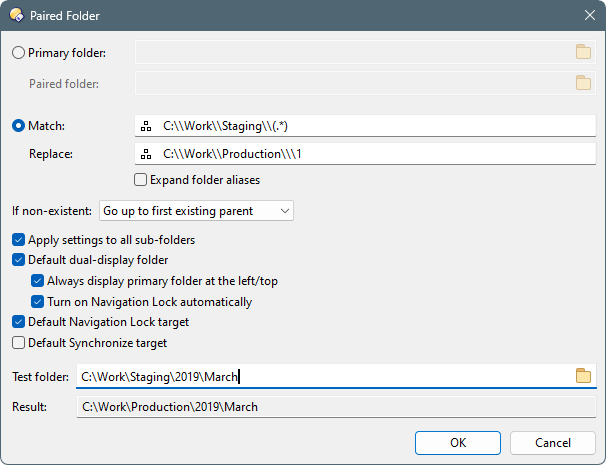Viewport: 606px width, 465px height.
Task: Enable Default Synchronize target checkbox
Action: pos(19,342)
